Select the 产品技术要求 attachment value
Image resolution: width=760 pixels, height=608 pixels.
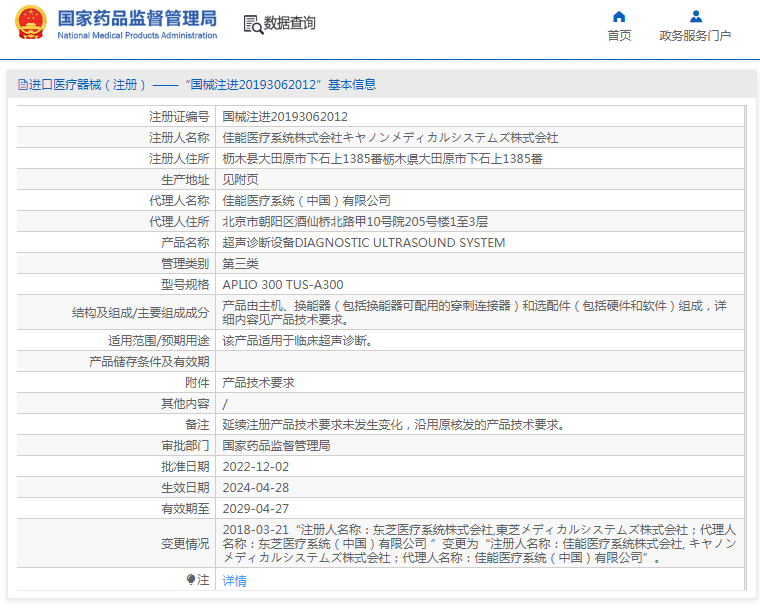point(258,383)
